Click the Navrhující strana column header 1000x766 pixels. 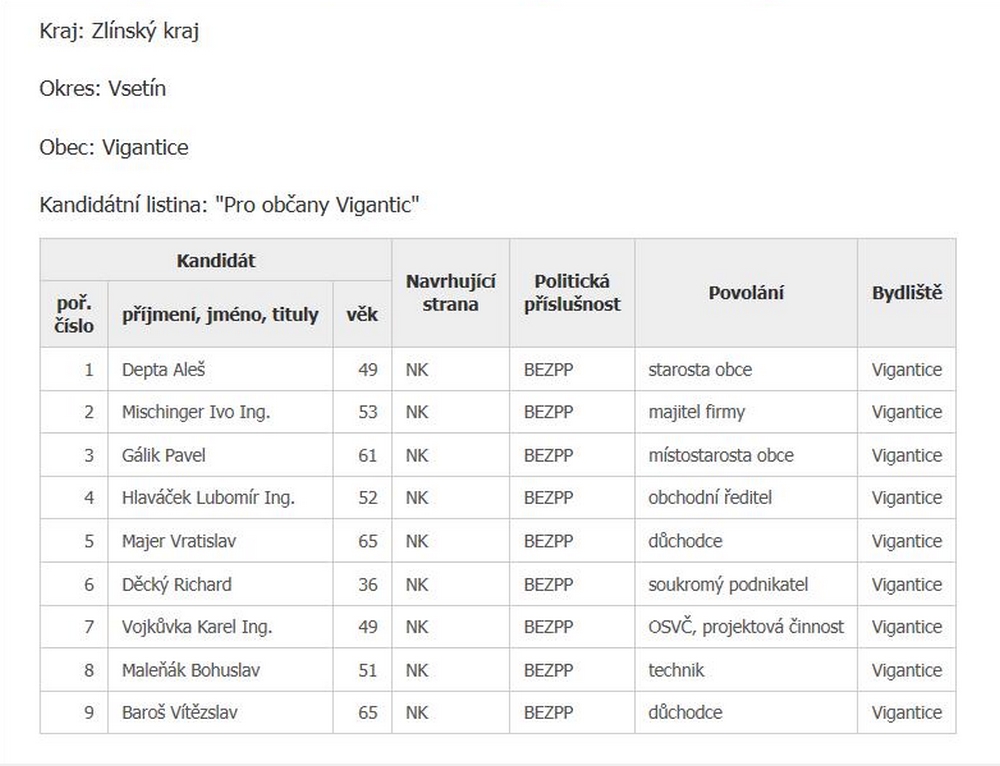coord(450,293)
